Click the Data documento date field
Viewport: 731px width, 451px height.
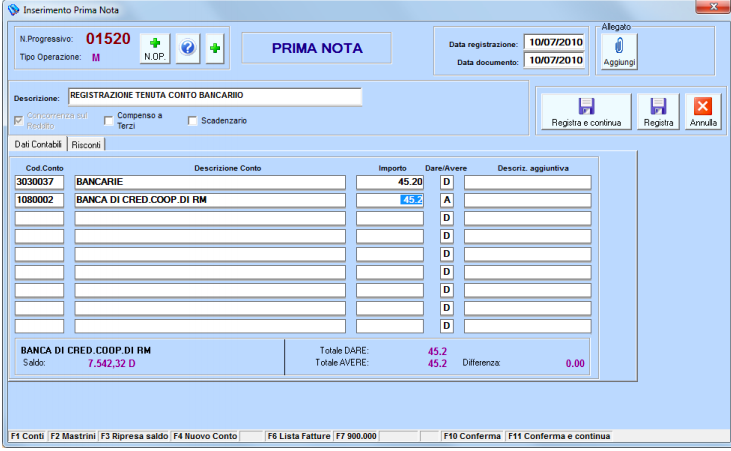pyautogui.click(x=555, y=60)
